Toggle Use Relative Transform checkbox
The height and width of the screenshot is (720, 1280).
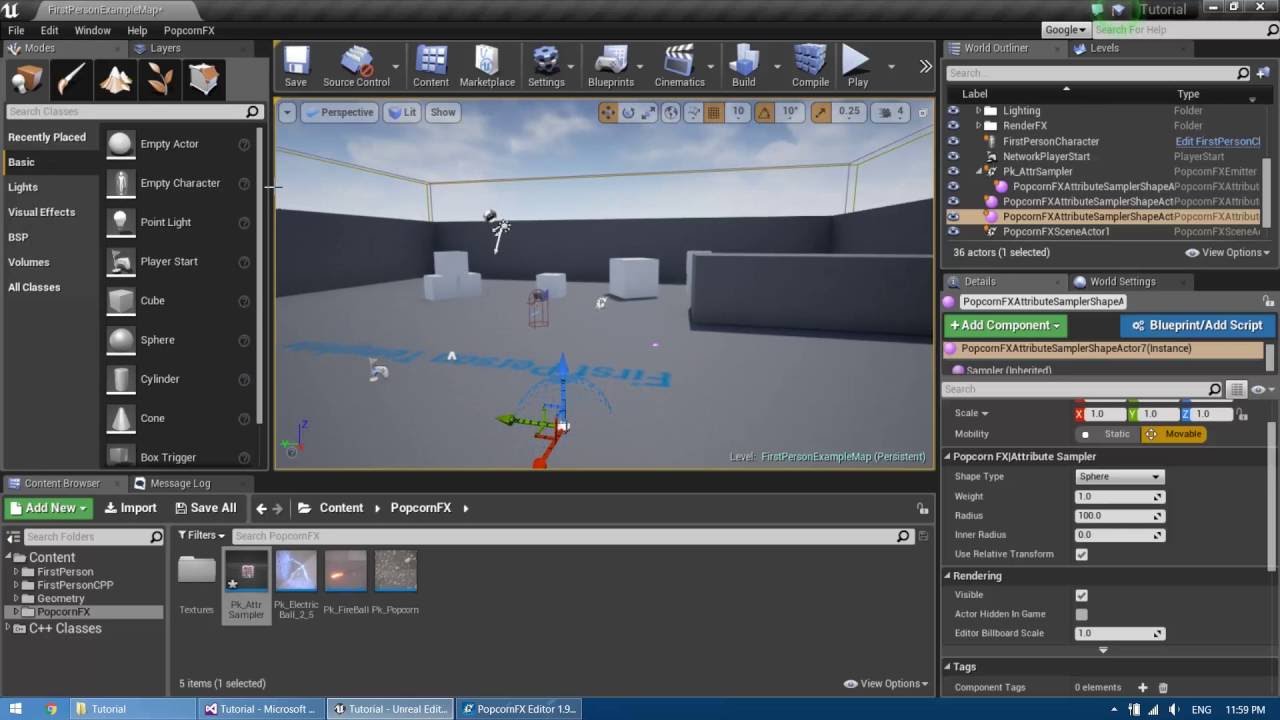point(1081,554)
